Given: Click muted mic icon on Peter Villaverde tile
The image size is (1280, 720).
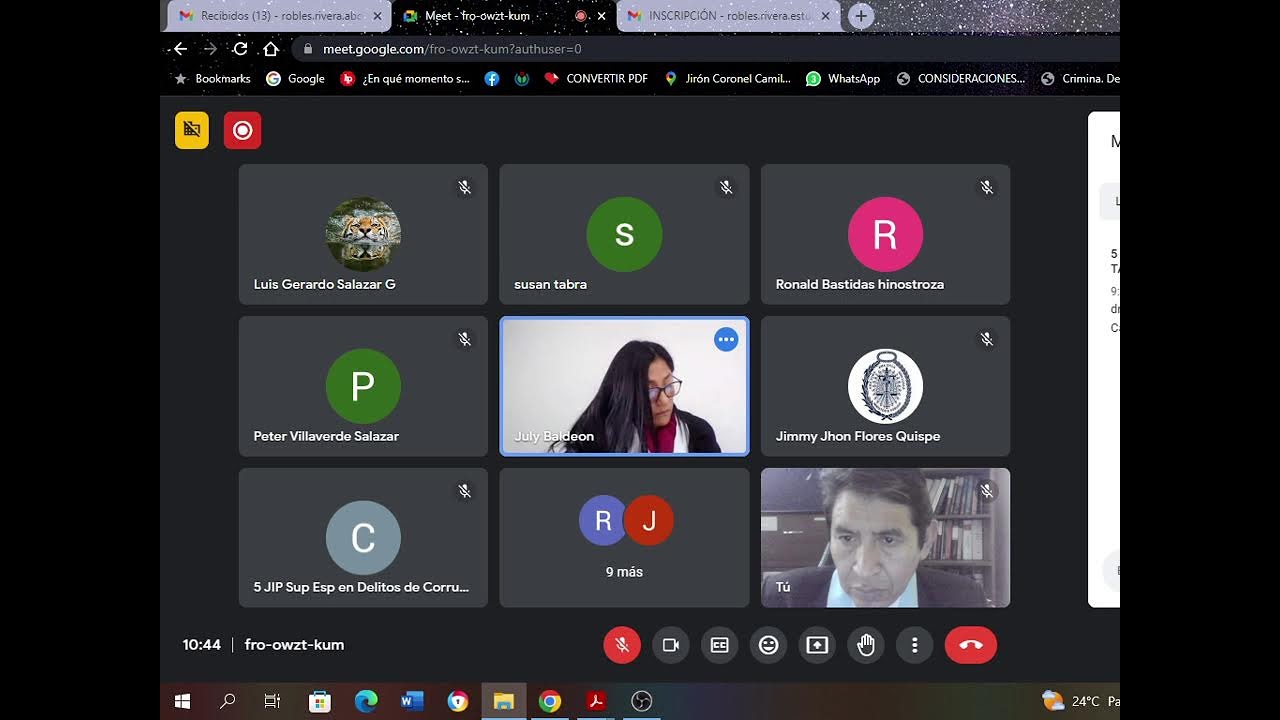Looking at the screenshot, I should point(465,339).
